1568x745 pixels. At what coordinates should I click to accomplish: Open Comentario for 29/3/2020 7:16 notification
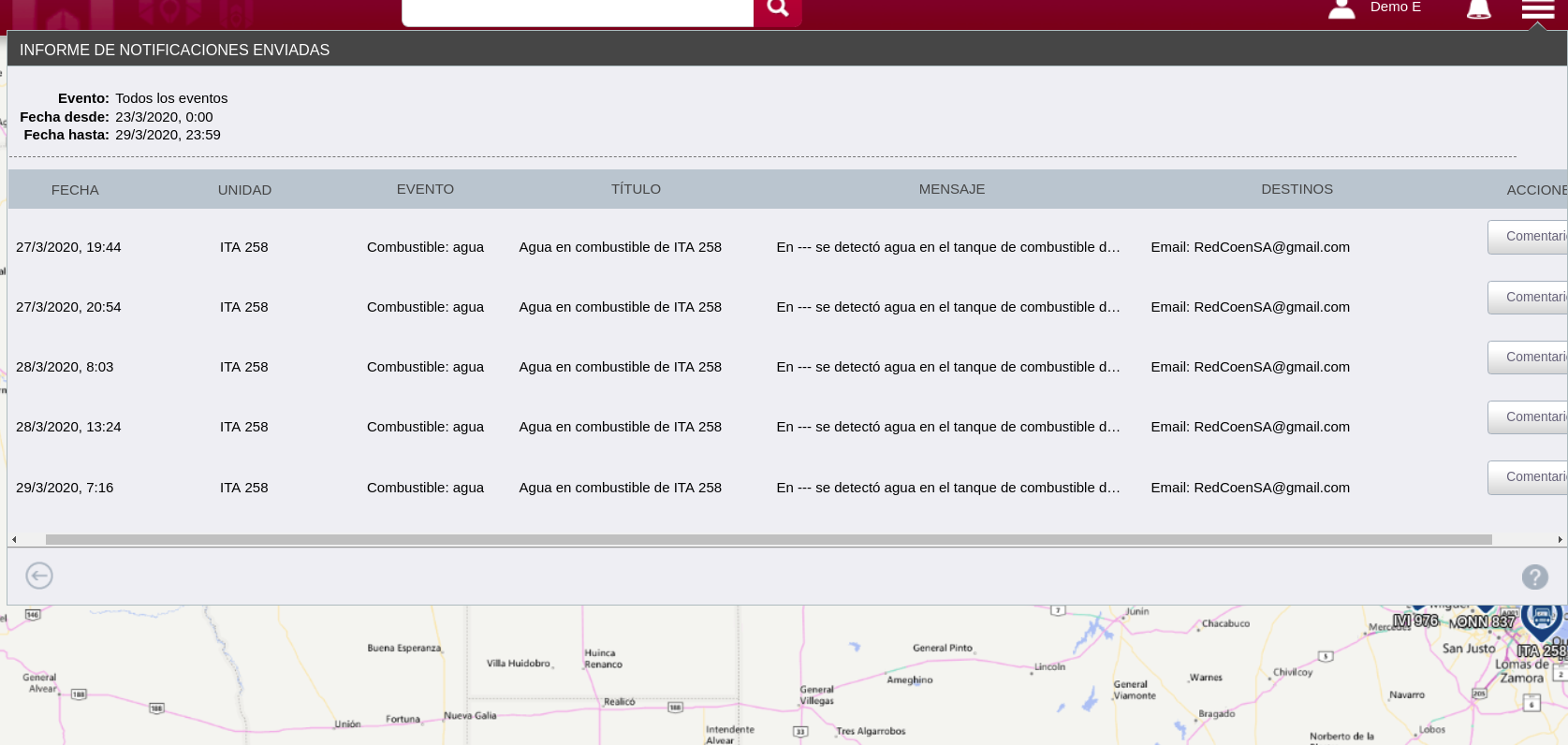tap(1529, 477)
